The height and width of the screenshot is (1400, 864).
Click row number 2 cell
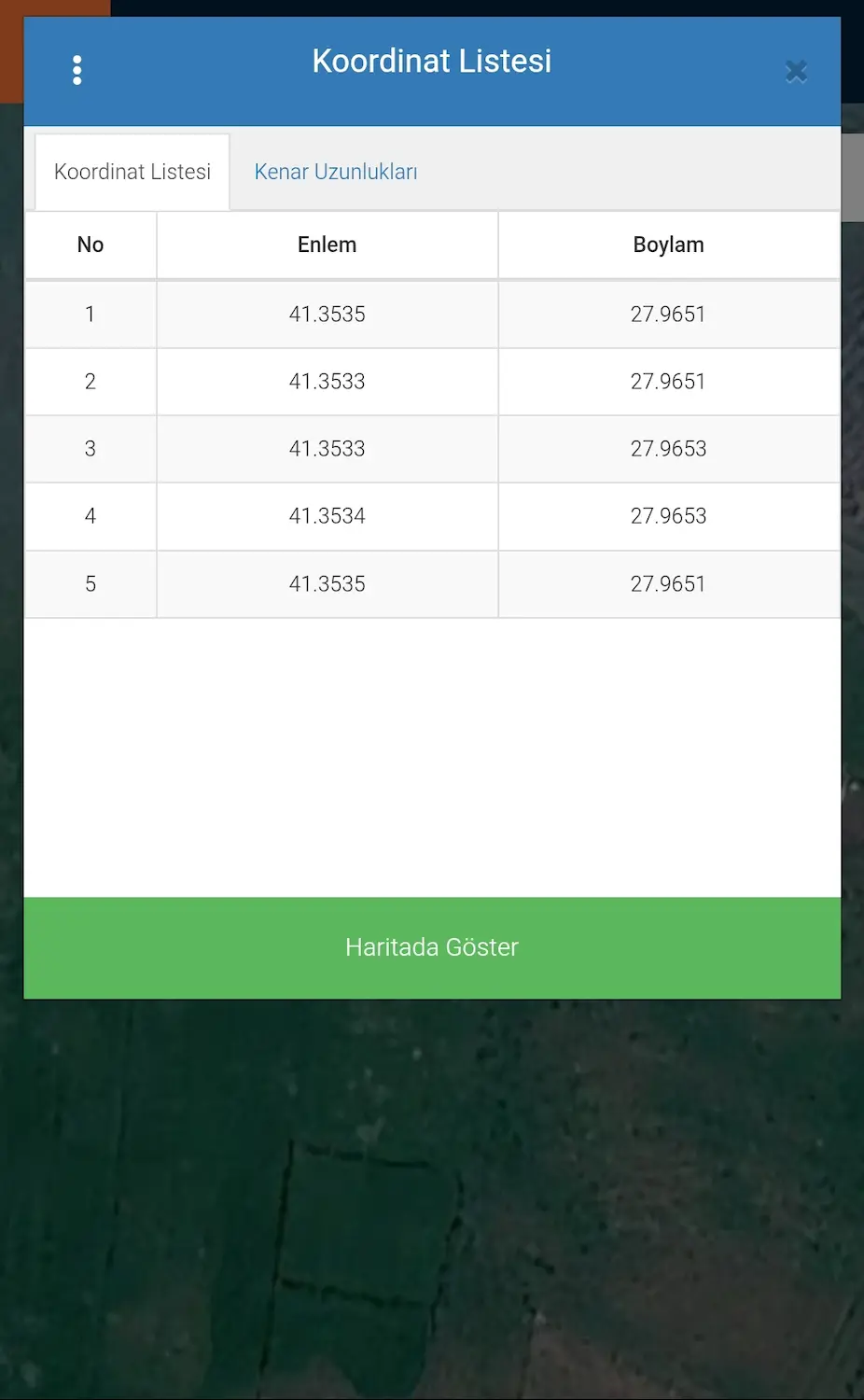click(91, 382)
